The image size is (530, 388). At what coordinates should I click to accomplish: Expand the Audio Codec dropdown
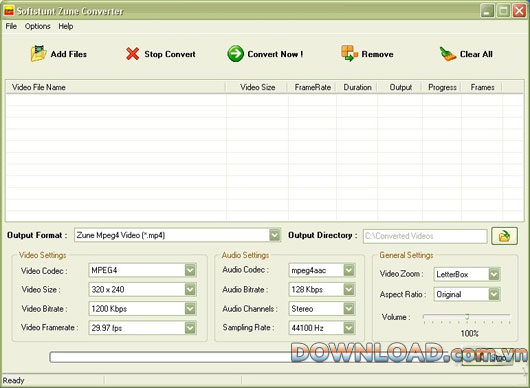[x=349, y=270]
